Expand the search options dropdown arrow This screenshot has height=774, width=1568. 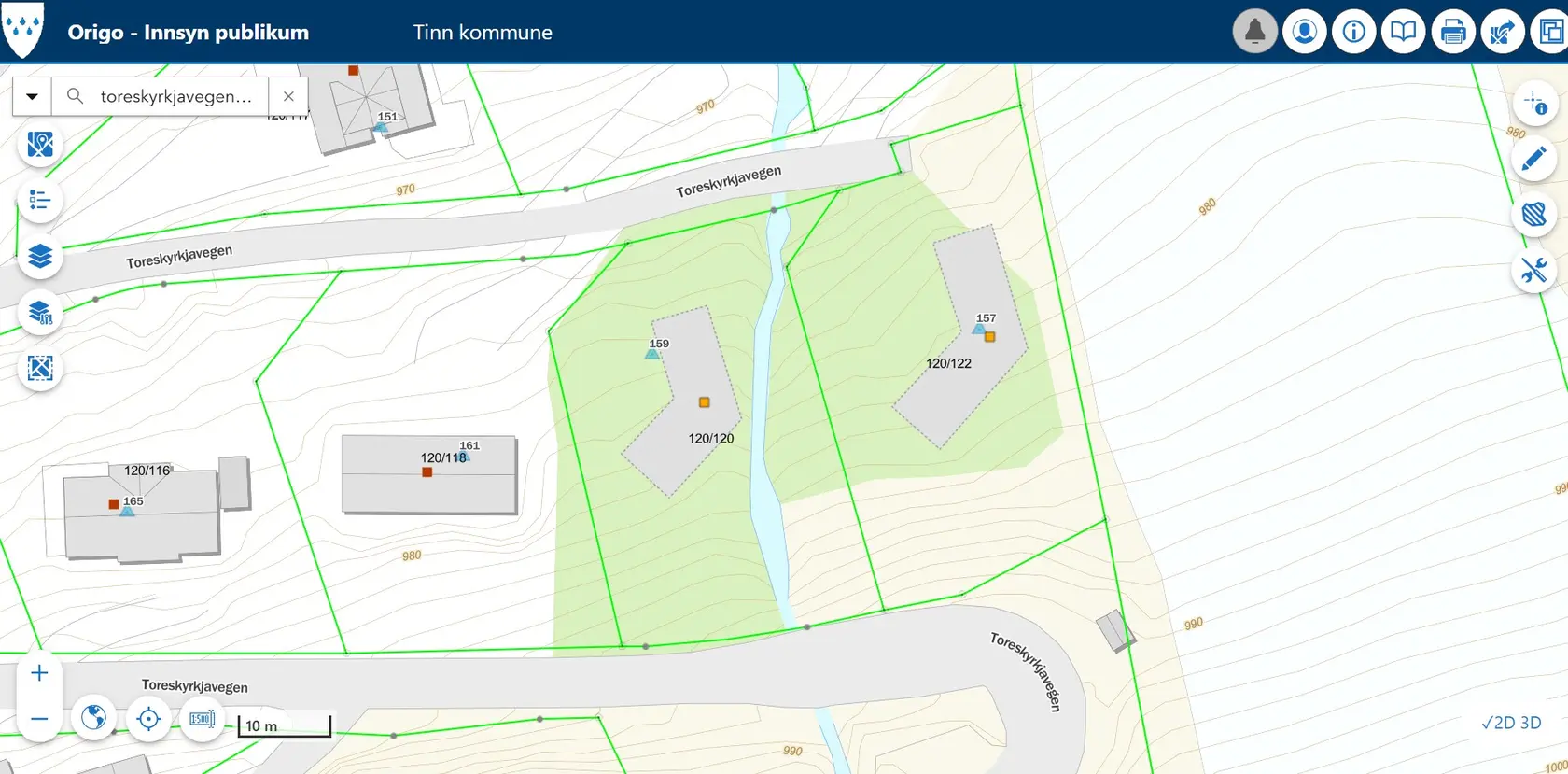coord(32,96)
